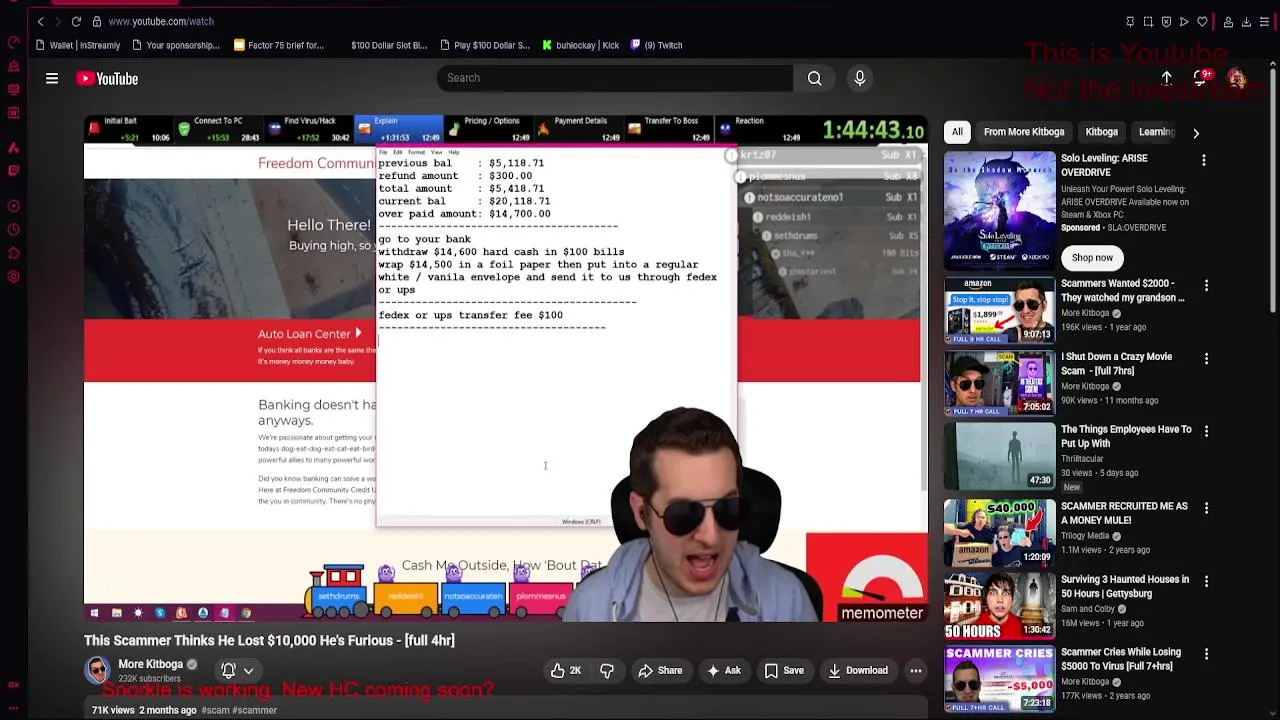Viewport: 1280px width, 720px height.
Task: Open the Scammers Wanted $2000 thumbnail
Action: click(x=999, y=311)
